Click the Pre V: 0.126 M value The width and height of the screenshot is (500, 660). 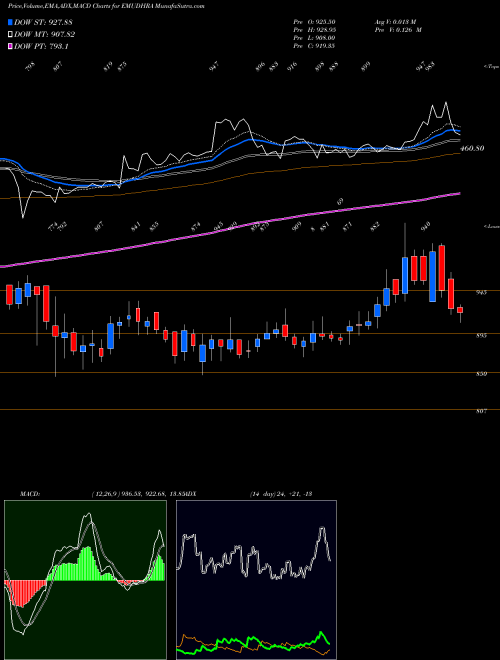tap(398, 30)
